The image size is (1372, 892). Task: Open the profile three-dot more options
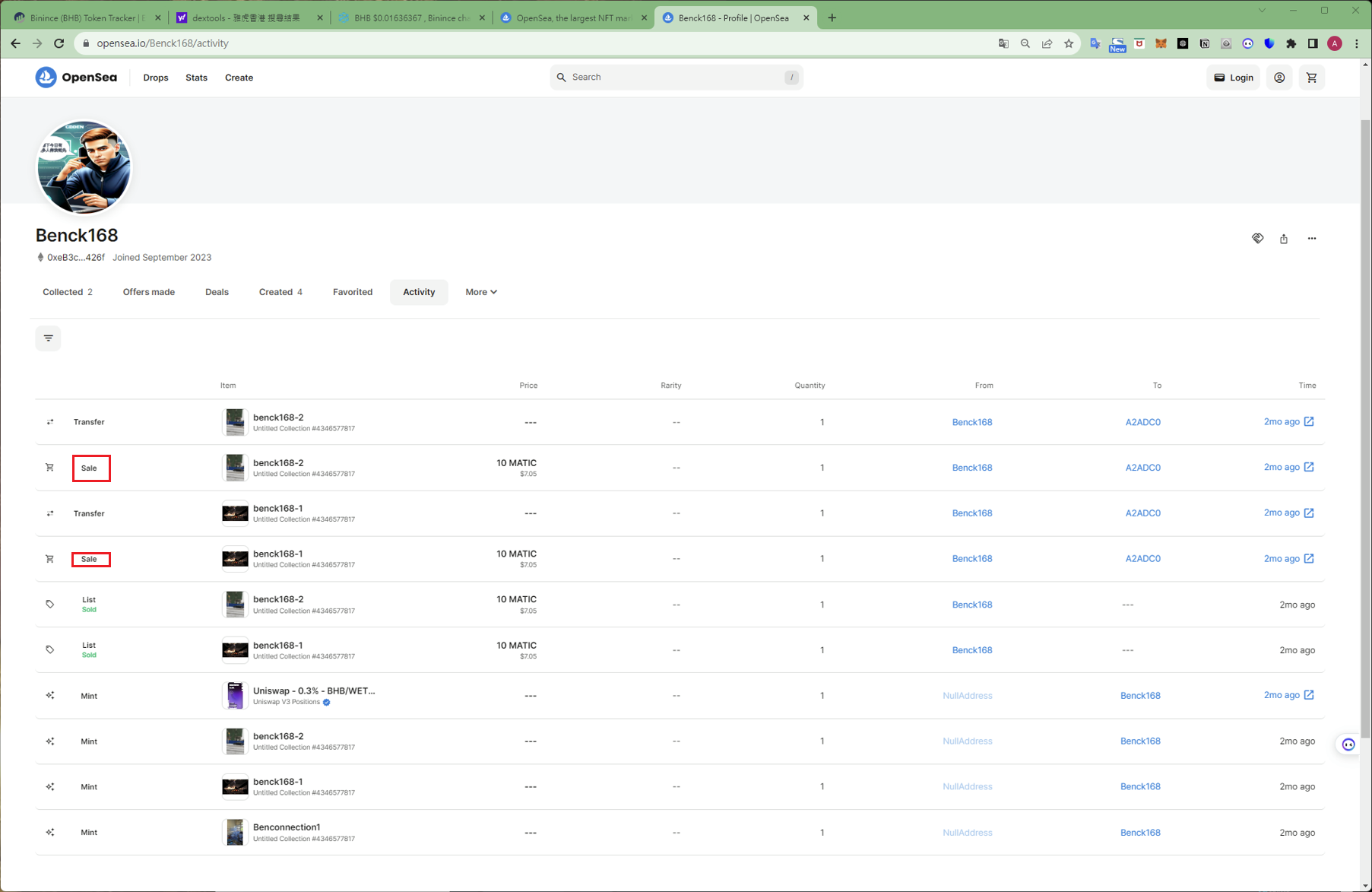[x=1312, y=239]
